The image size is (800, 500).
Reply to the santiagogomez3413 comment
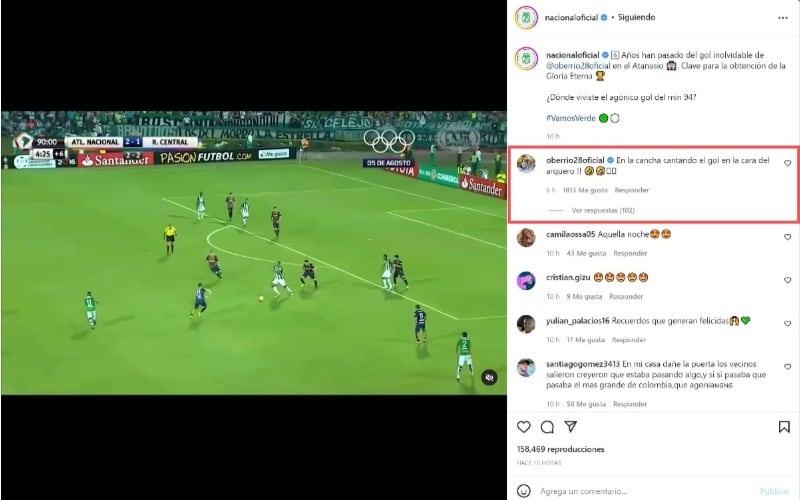[630, 404]
